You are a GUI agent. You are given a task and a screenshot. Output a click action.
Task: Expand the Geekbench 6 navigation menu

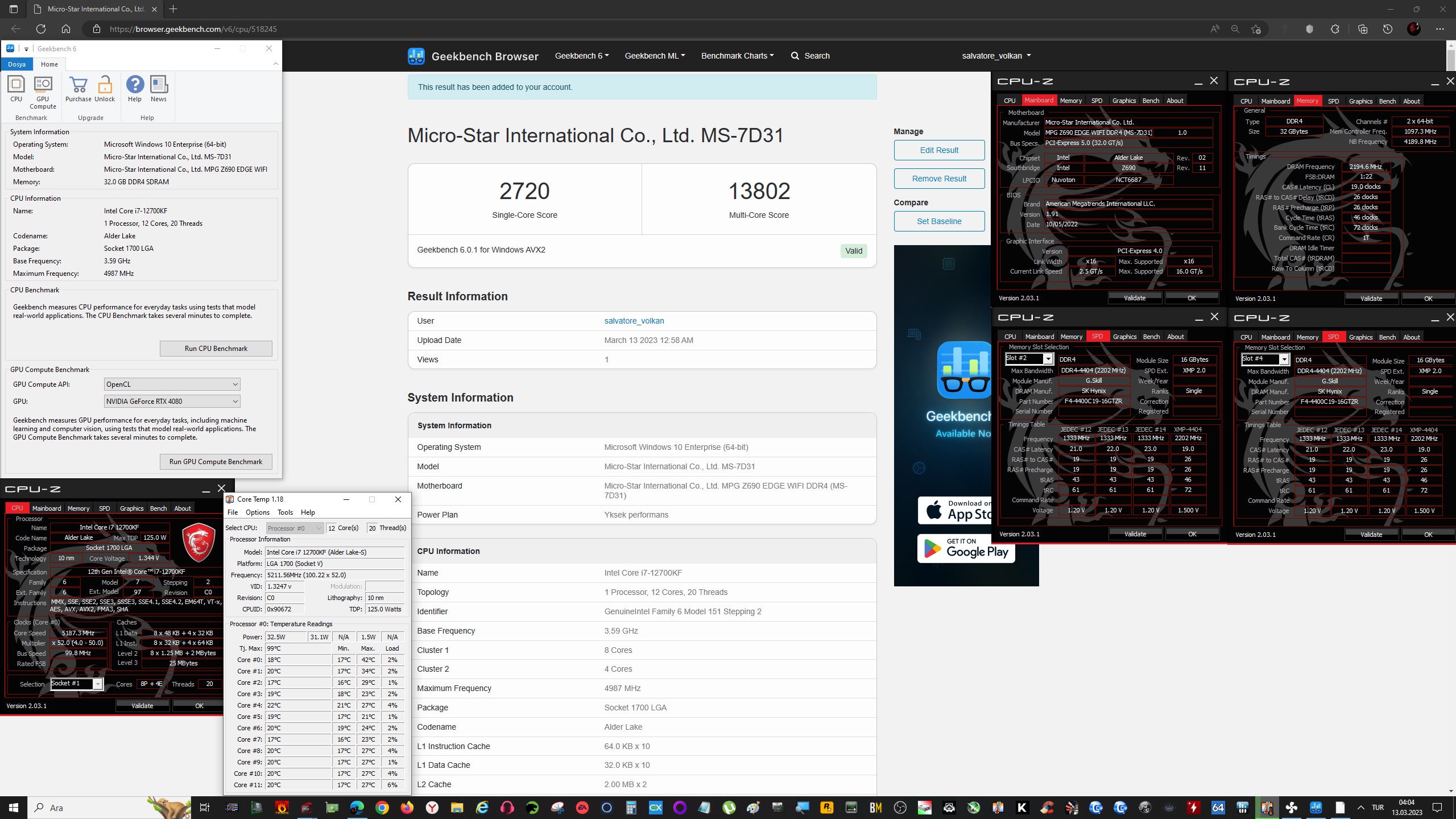tap(582, 56)
